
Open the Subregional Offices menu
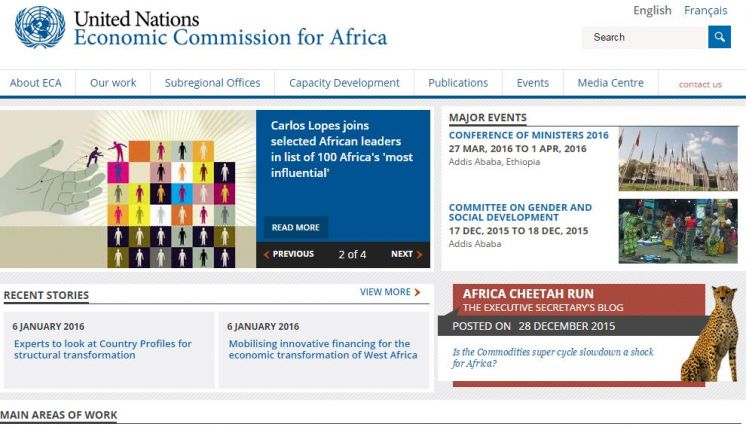pos(213,83)
